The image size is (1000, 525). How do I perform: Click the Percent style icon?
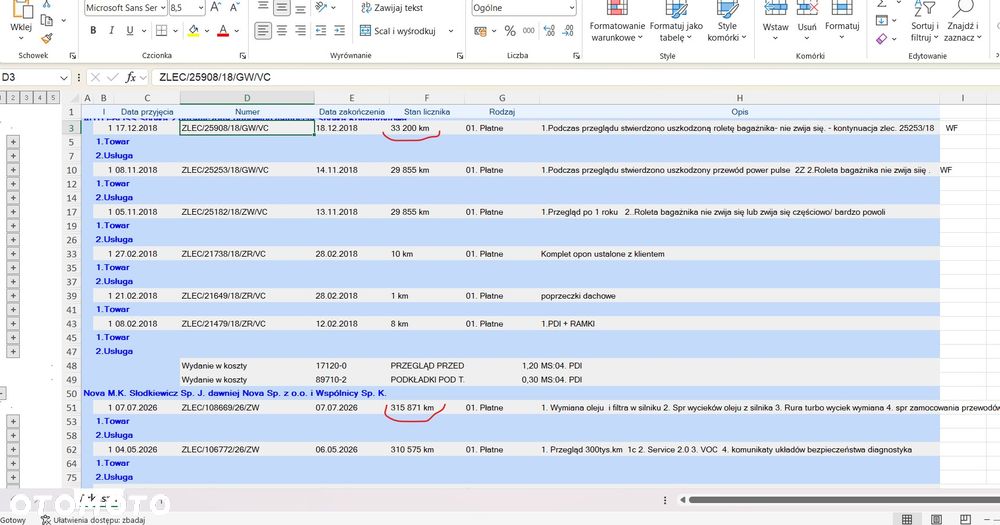point(510,31)
